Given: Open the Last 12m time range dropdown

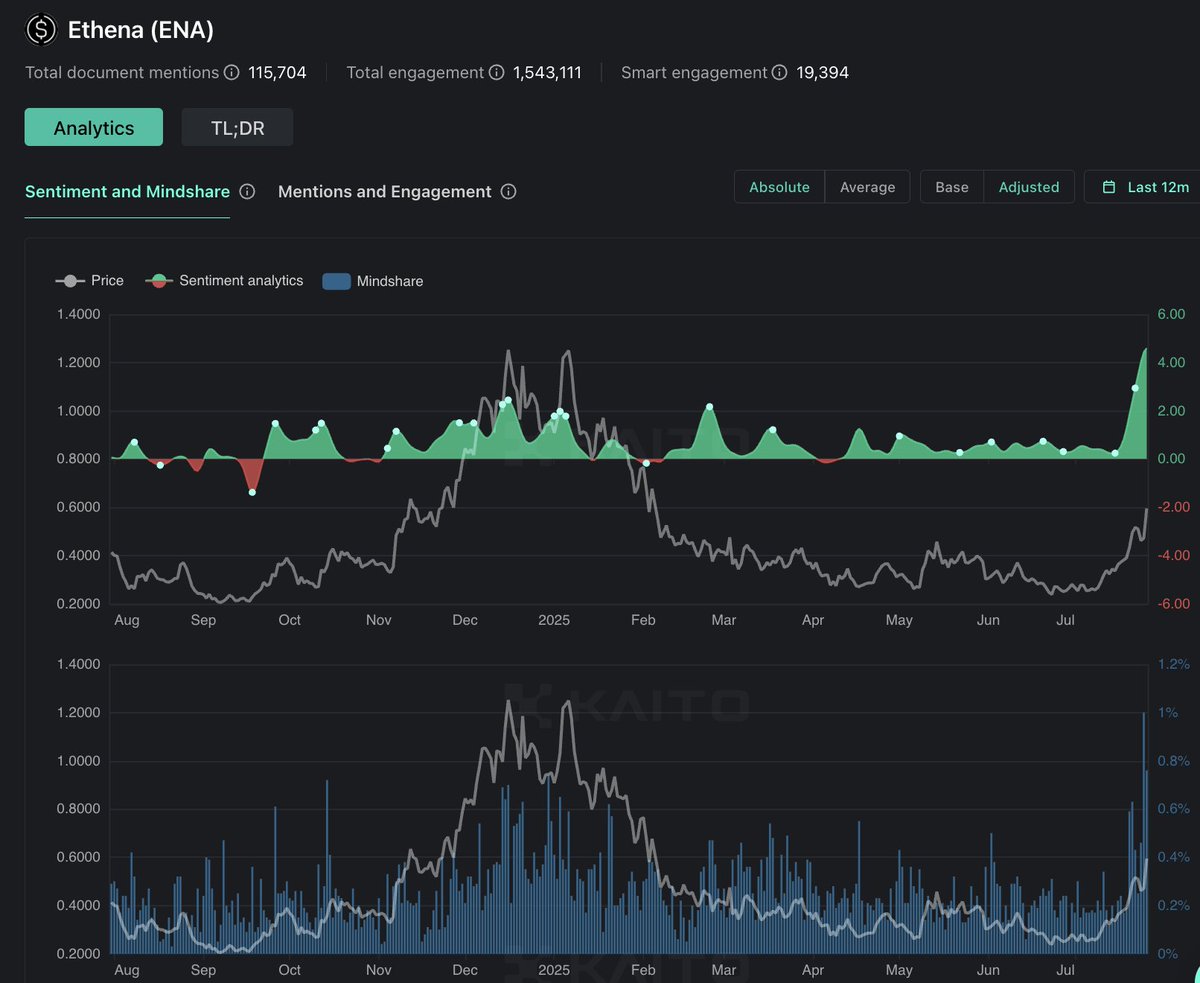Looking at the screenshot, I should click(x=1150, y=187).
